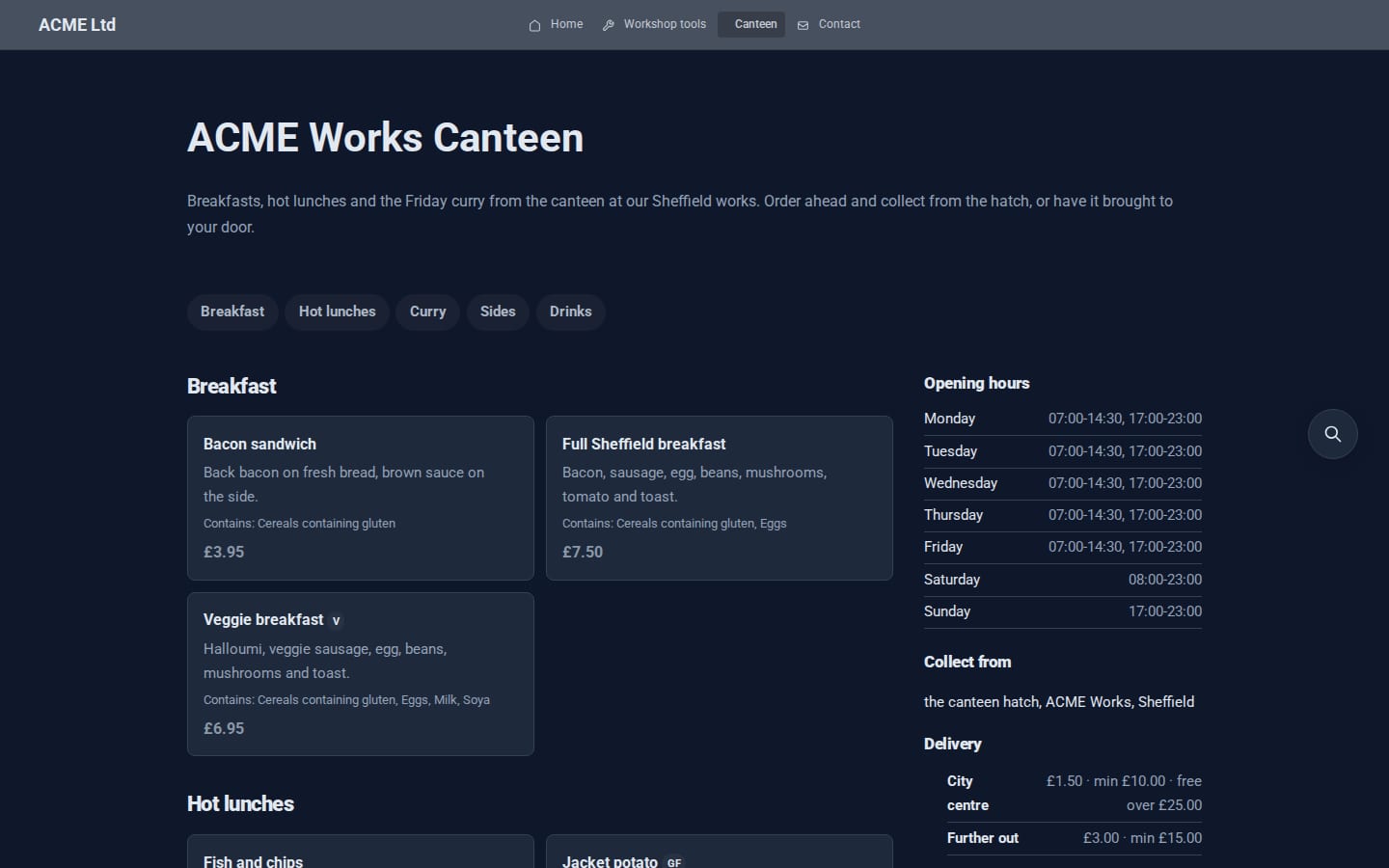The width and height of the screenshot is (1389, 868).
Task: Jump to the Drinks category pill
Action: pyautogui.click(x=570, y=312)
